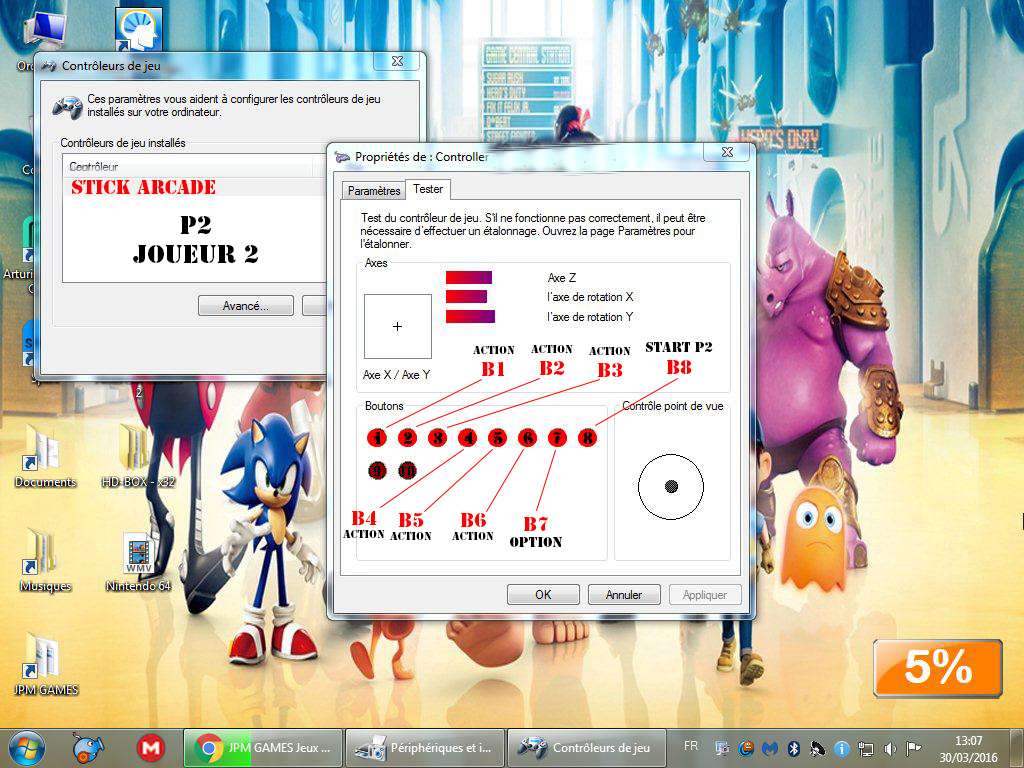The height and width of the screenshot is (768, 1024).
Task: Click the 'l'axe de rotation Y' label
Action: (x=590, y=317)
